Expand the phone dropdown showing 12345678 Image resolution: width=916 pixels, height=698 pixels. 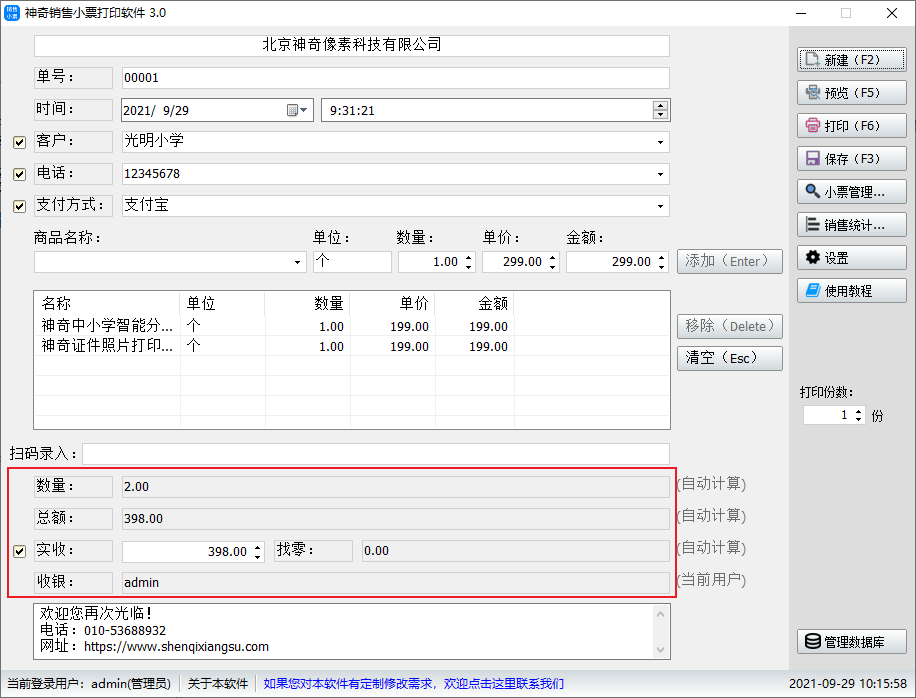tap(660, 174)
